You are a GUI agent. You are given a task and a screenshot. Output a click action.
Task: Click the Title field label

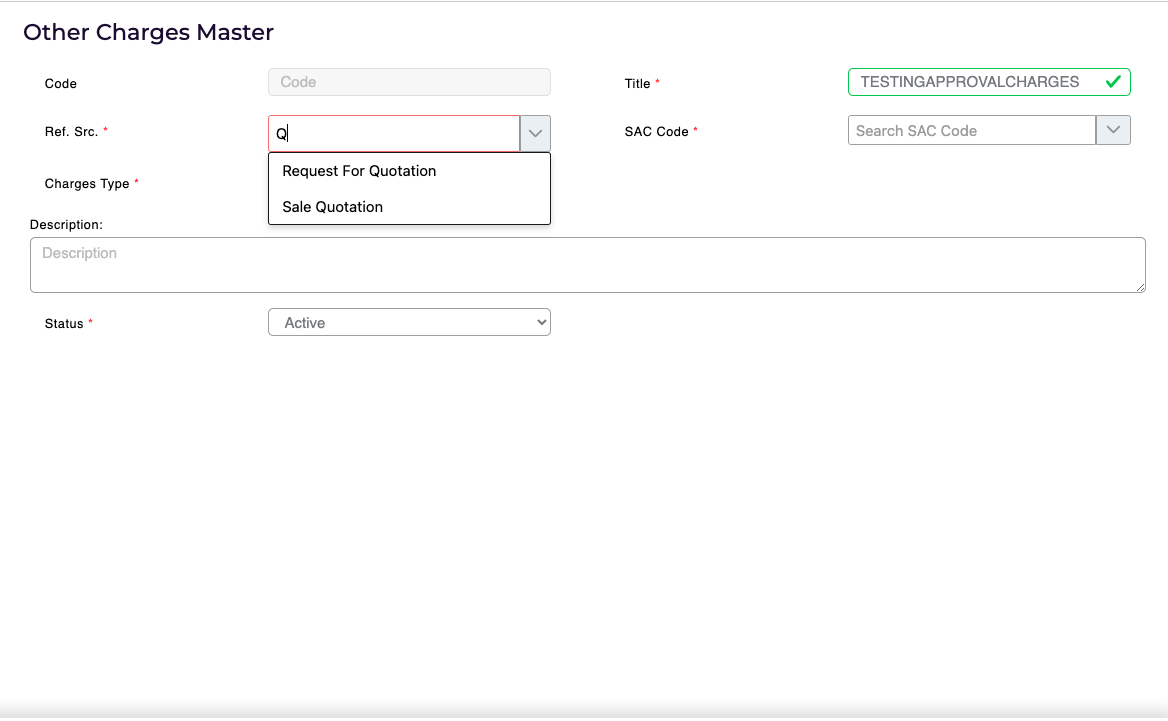tap(638, 84)
